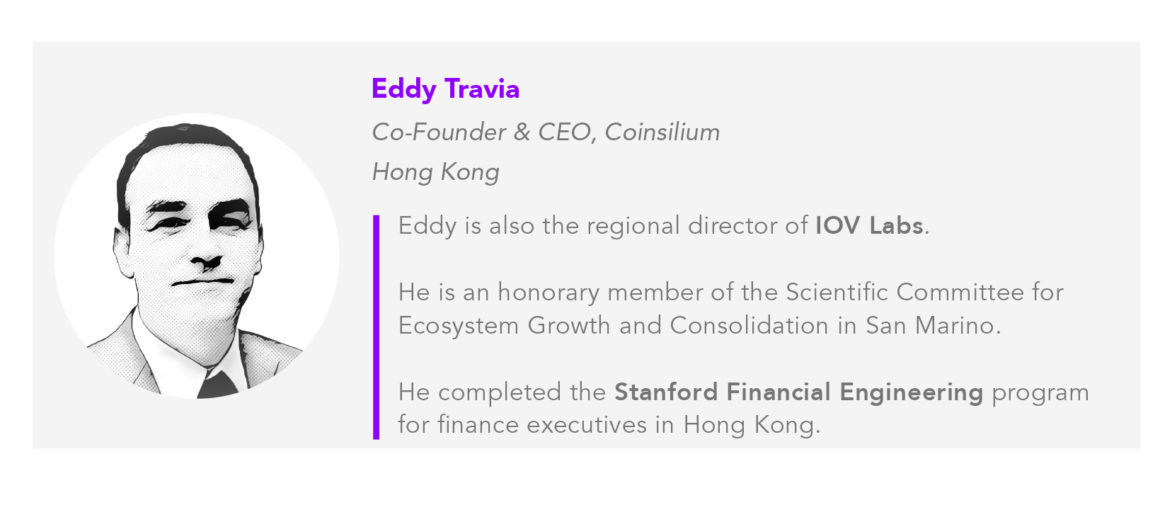Click the Eddy Travia name heading
The image size is (1160, 510).
pyautogui.click(x=445, y=89)
